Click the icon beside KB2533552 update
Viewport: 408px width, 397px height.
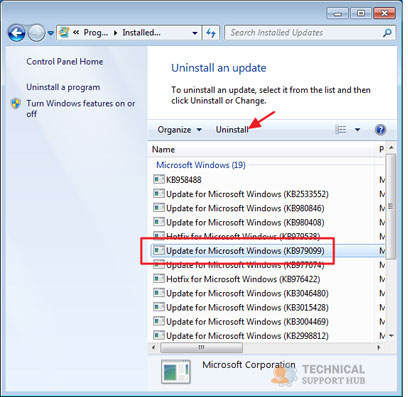[x=159, y=193]
